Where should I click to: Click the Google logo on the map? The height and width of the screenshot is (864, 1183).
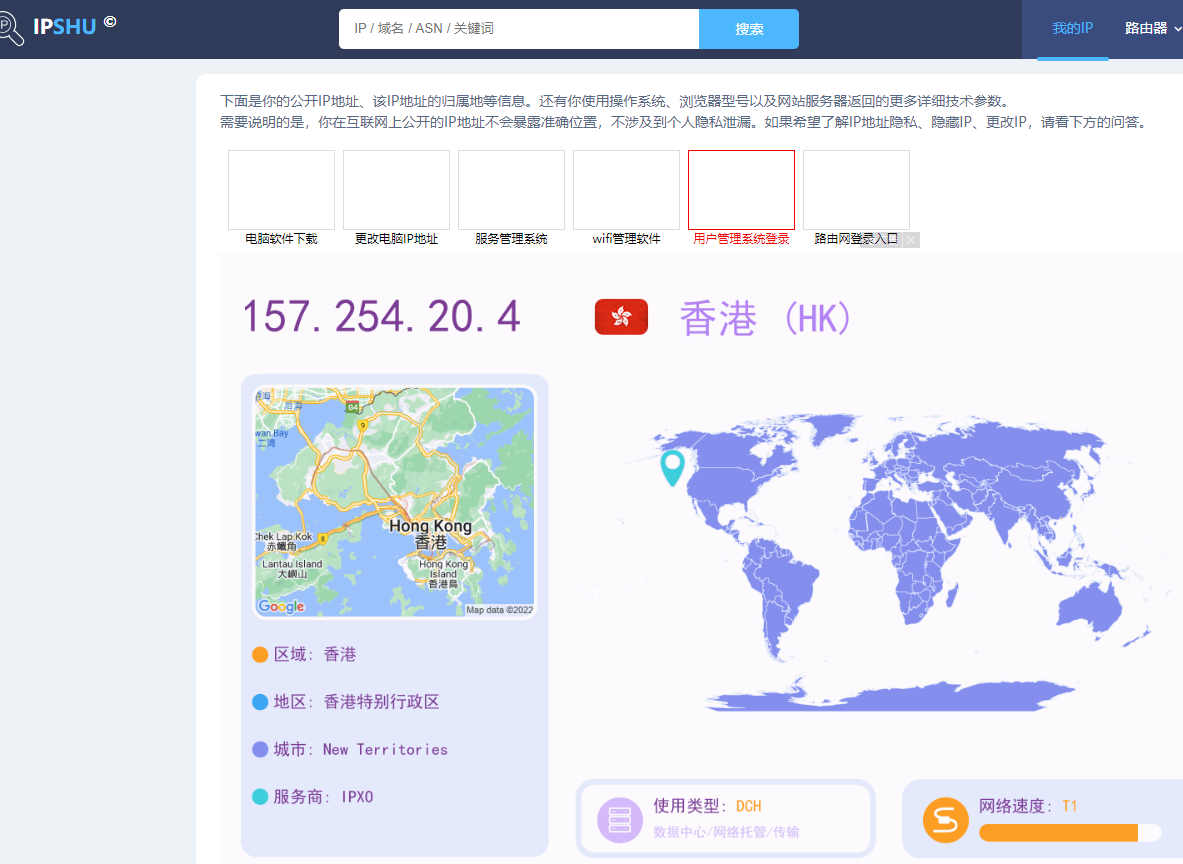[x=281, y=606]
